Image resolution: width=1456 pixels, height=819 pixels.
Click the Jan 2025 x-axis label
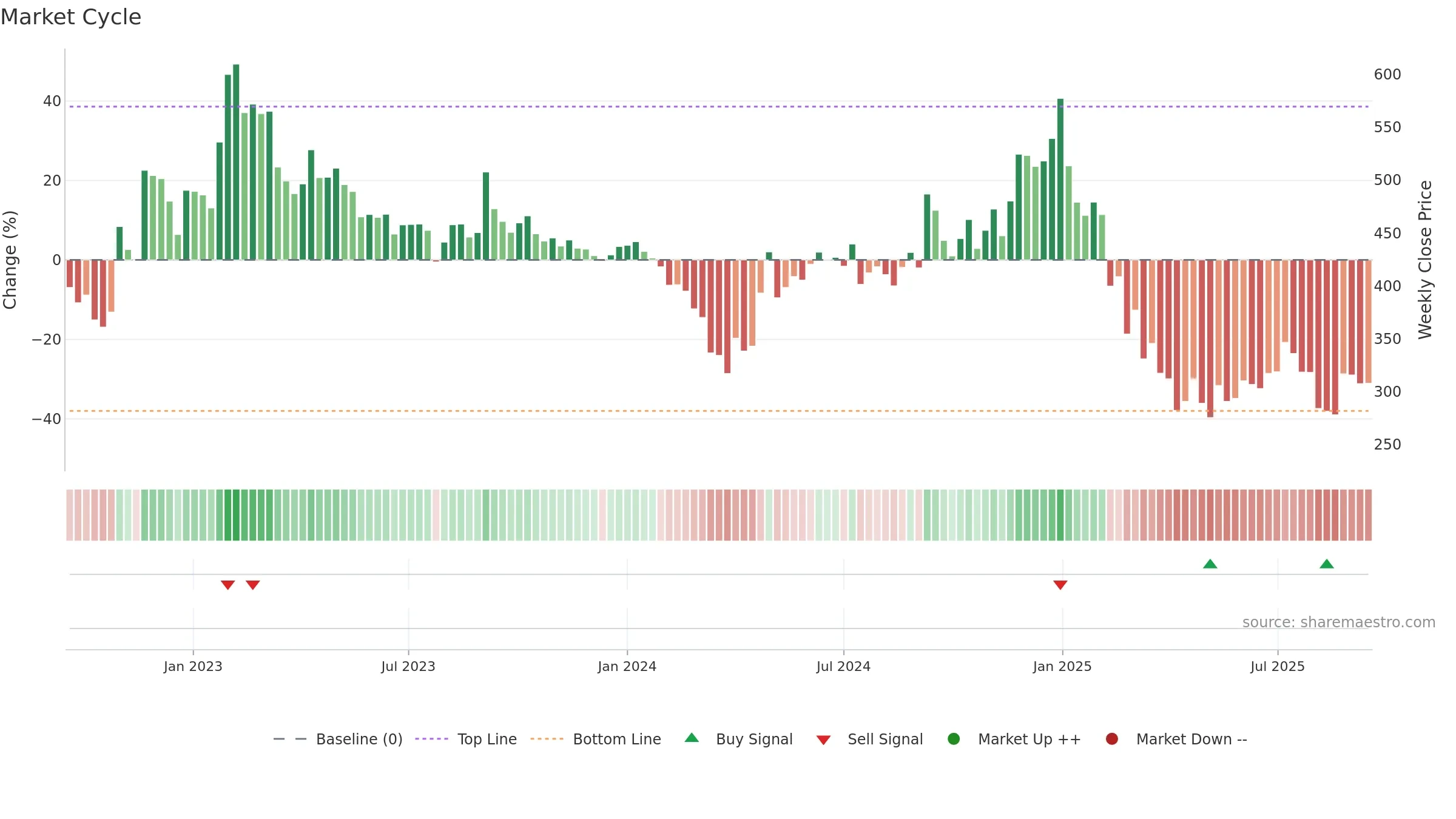coord(1062,666)
